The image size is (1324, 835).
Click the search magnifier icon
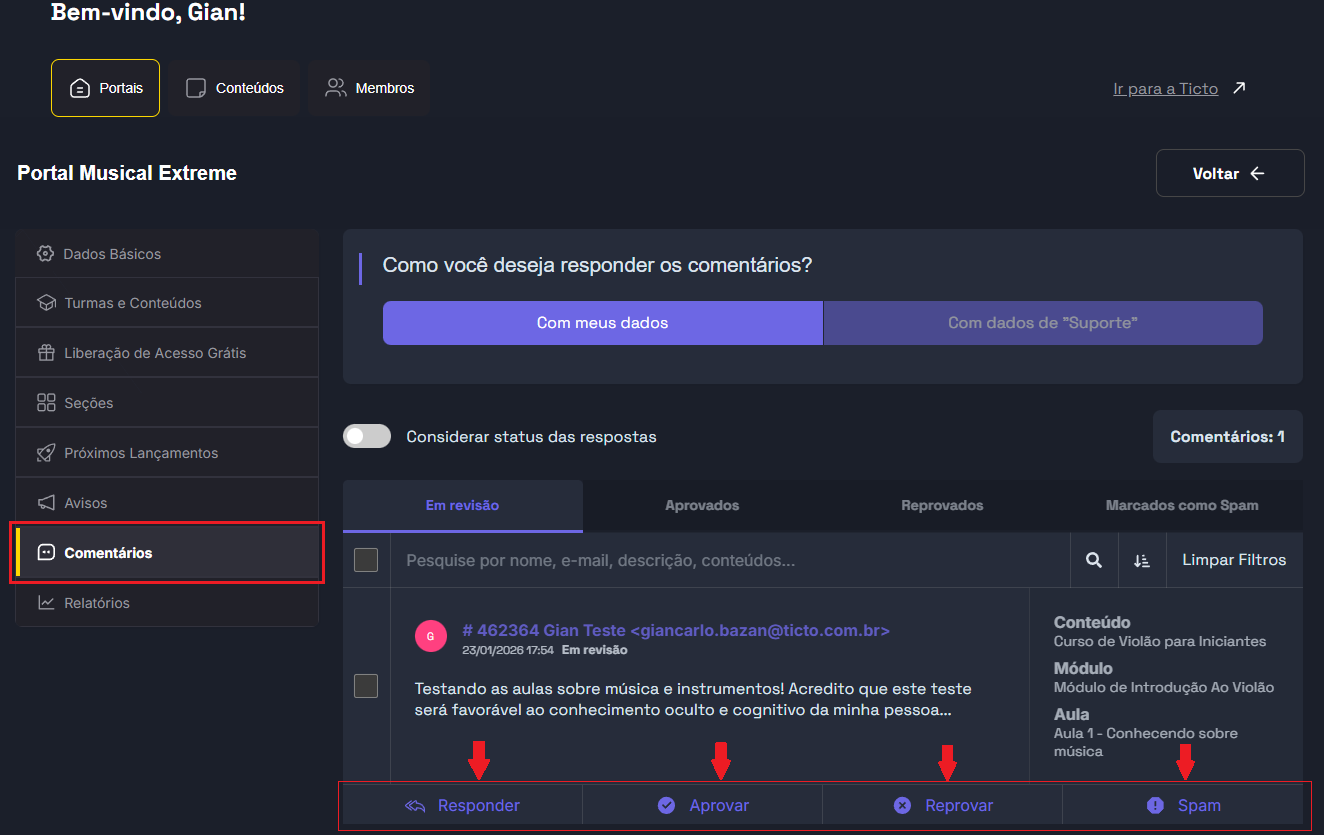click(x=1094, y=560)
